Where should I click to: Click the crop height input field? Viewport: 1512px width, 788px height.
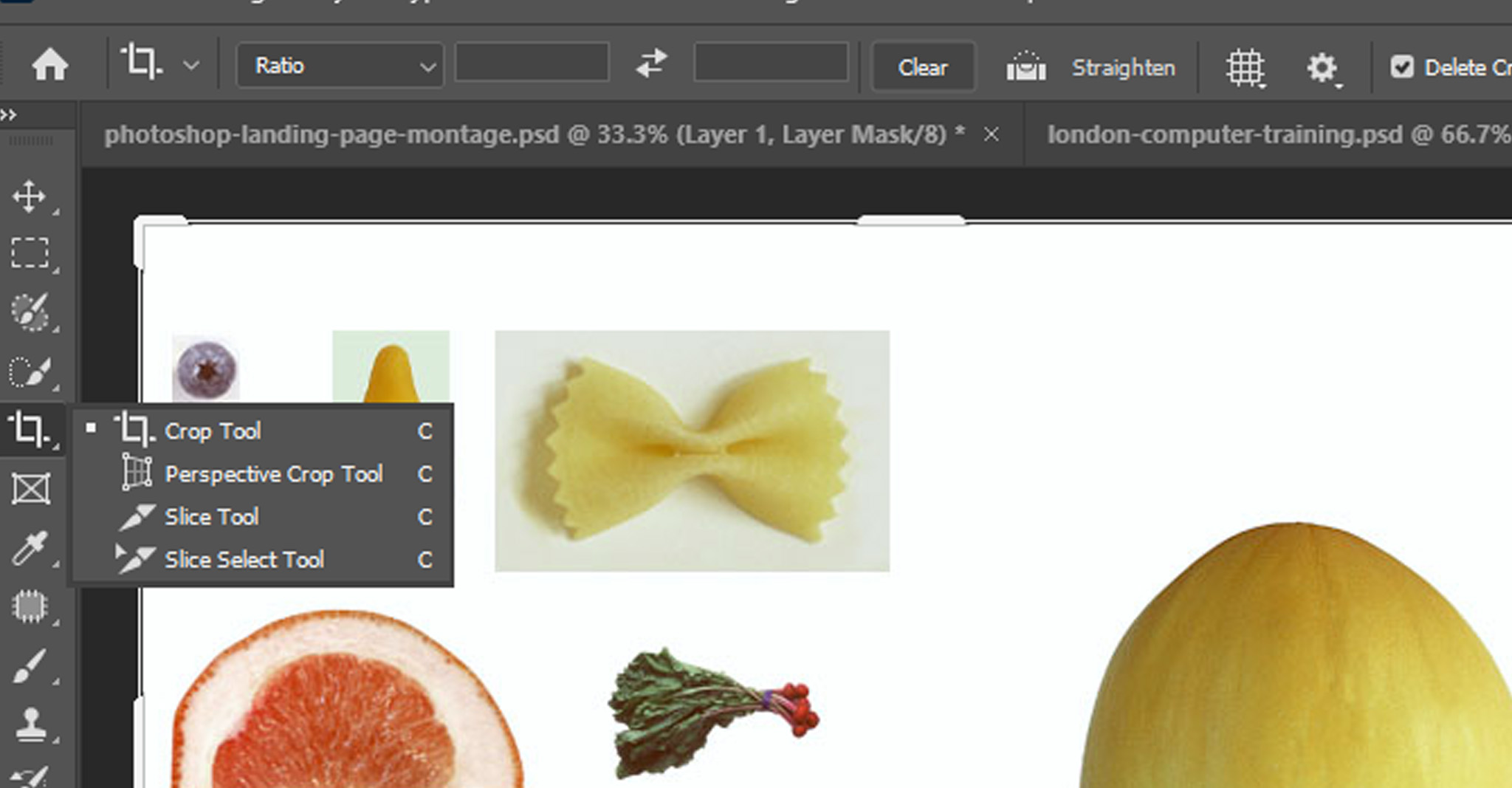point(771,62)
